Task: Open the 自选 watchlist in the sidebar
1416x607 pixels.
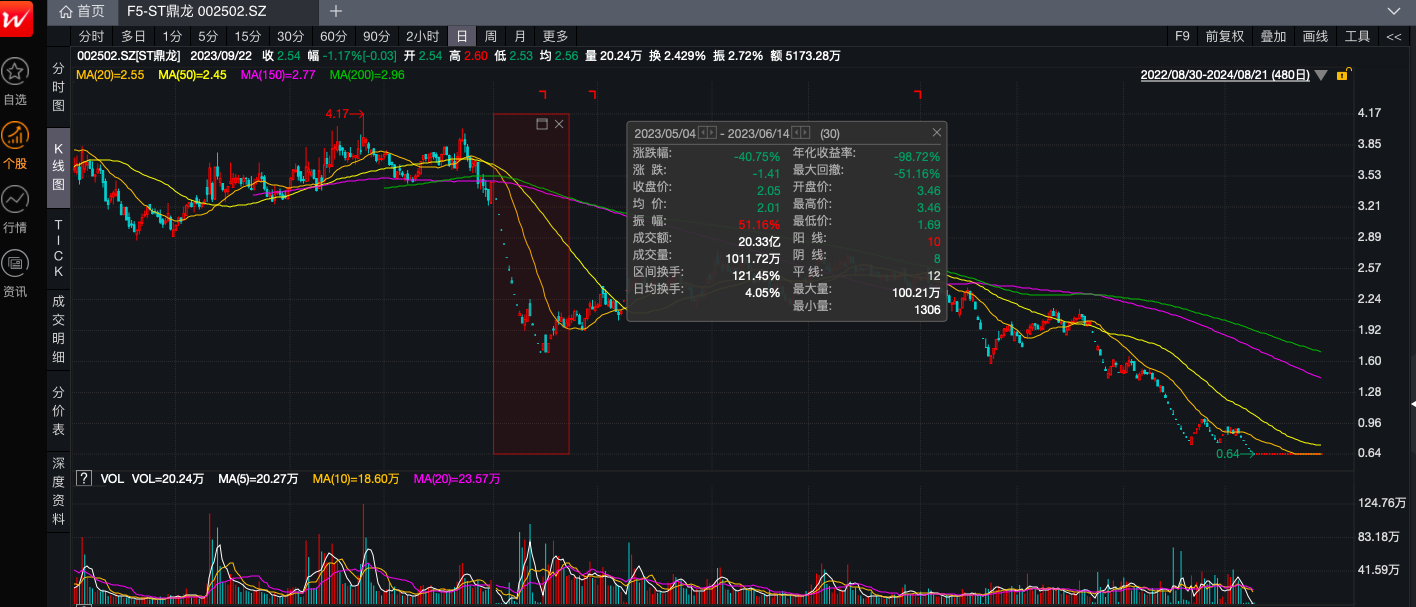Action: (x=15, y=81)
